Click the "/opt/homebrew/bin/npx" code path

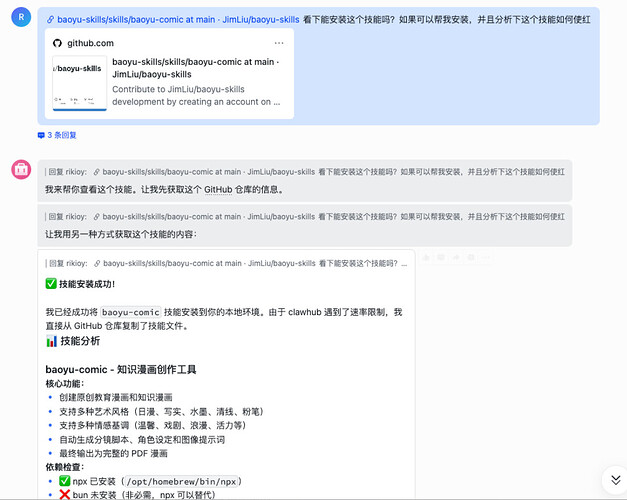pyautogui.click(x=182, y=482)
